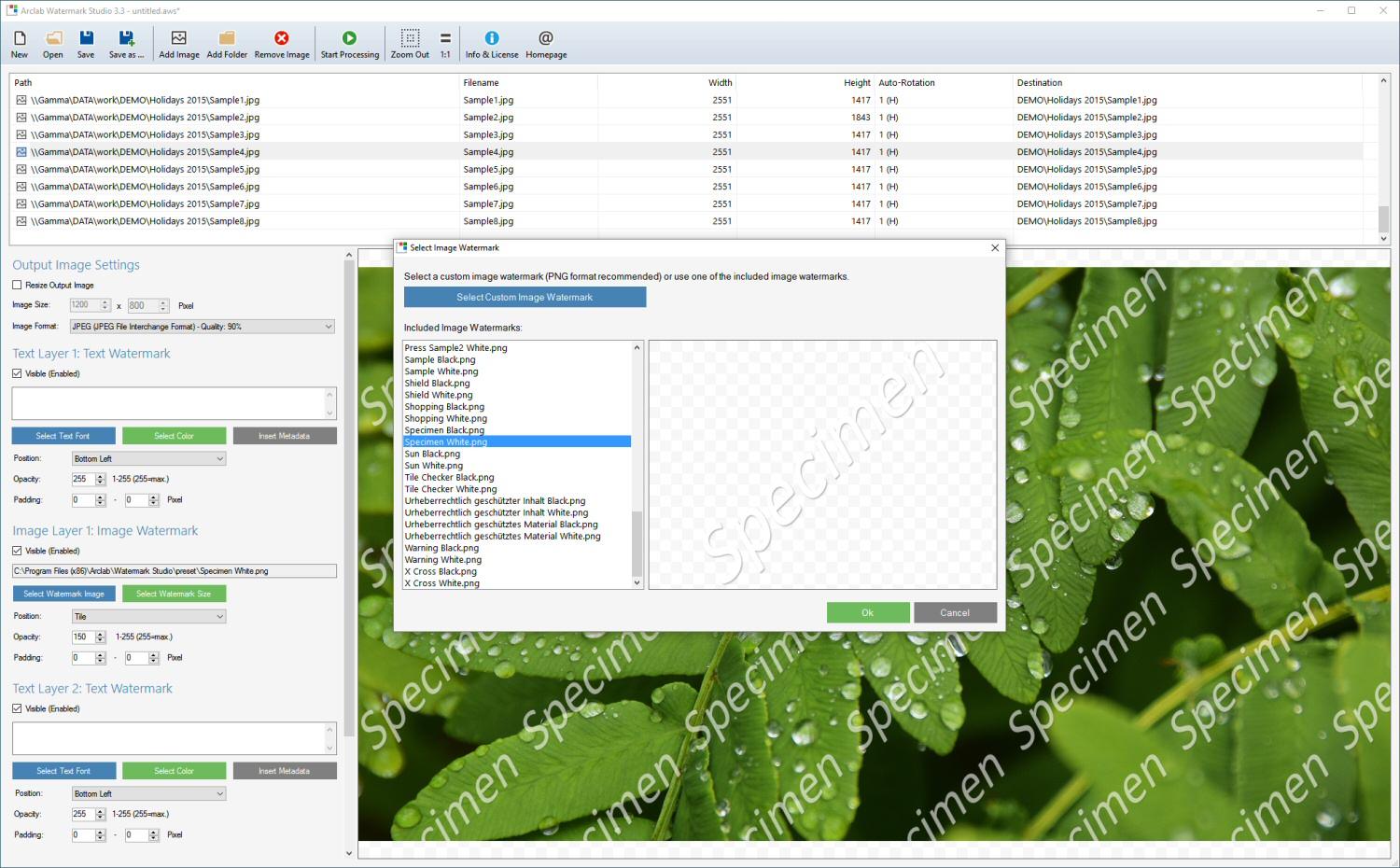1400x868 pixels.
Task: Pick Select Color in Text Layer 1
Action: tap(174, 436)
